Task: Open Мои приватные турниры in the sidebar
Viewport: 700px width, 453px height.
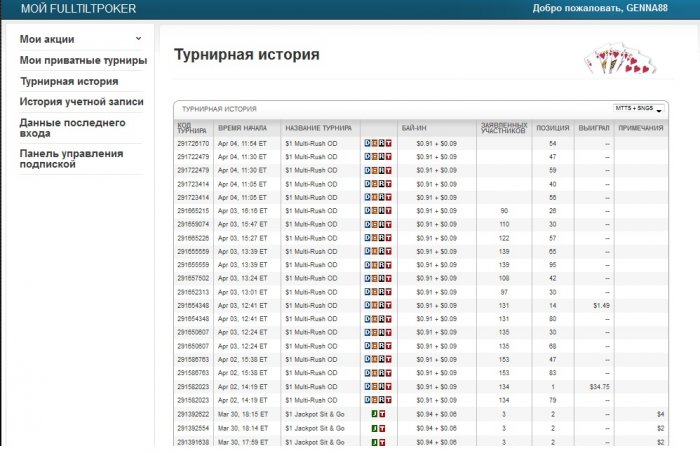Action: click(x=83, y=60)
